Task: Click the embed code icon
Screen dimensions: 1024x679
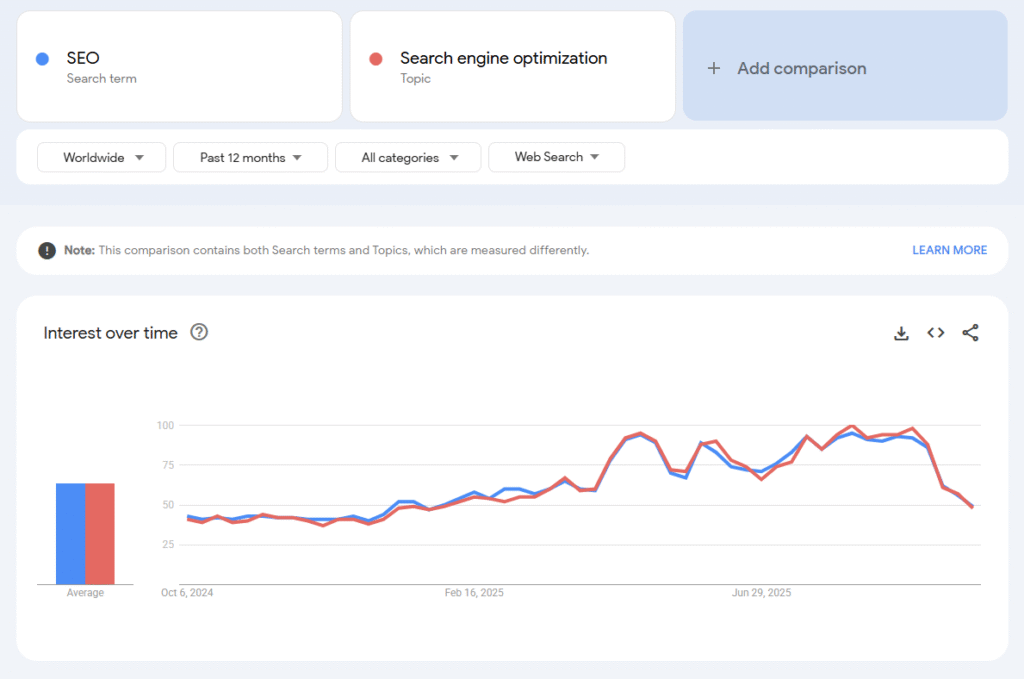Action: [x=936, y=333]
